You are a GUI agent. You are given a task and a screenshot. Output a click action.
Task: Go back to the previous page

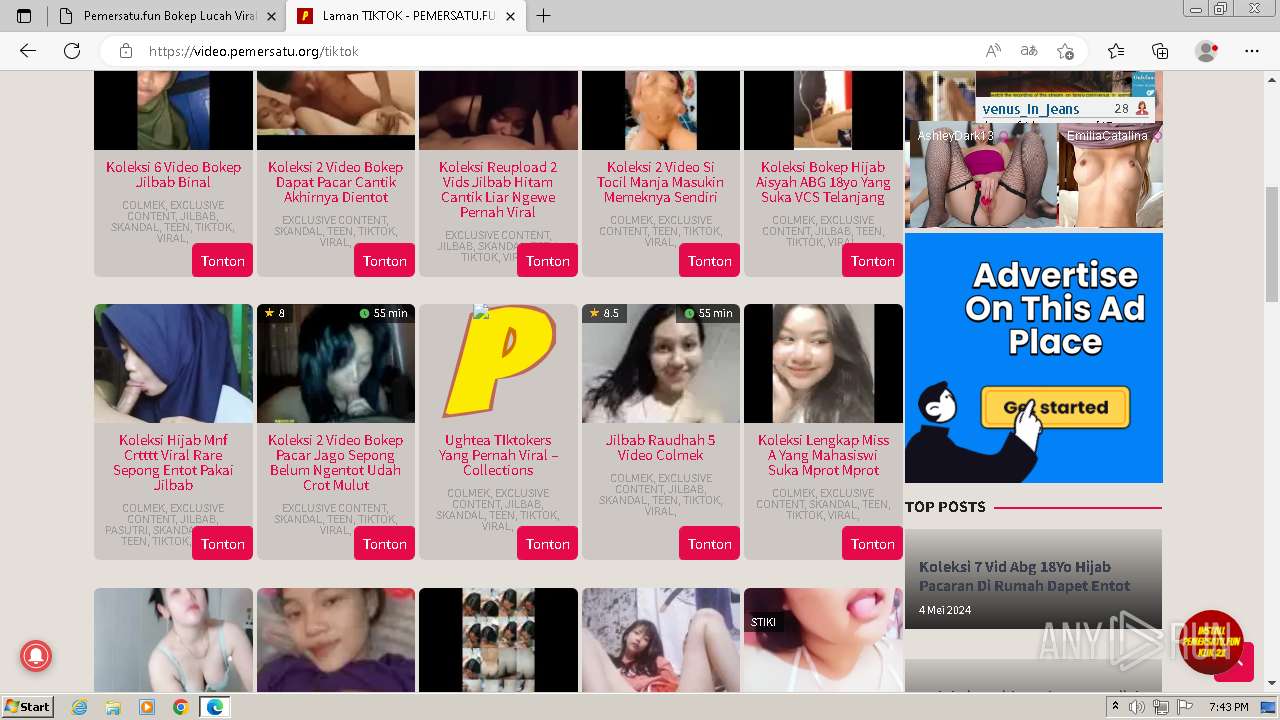[28, 51]
